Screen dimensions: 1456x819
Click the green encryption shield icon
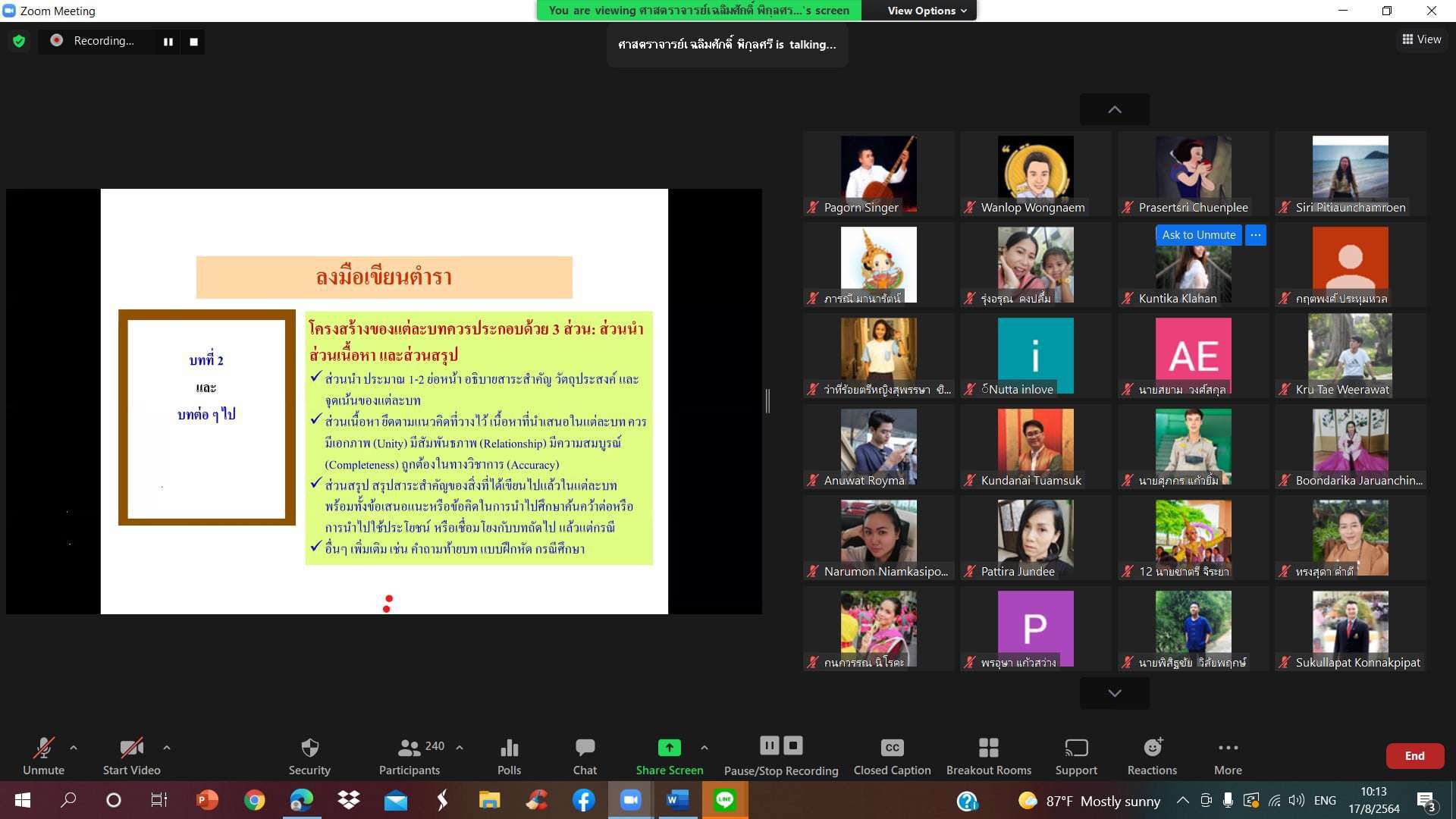point(19,41)
